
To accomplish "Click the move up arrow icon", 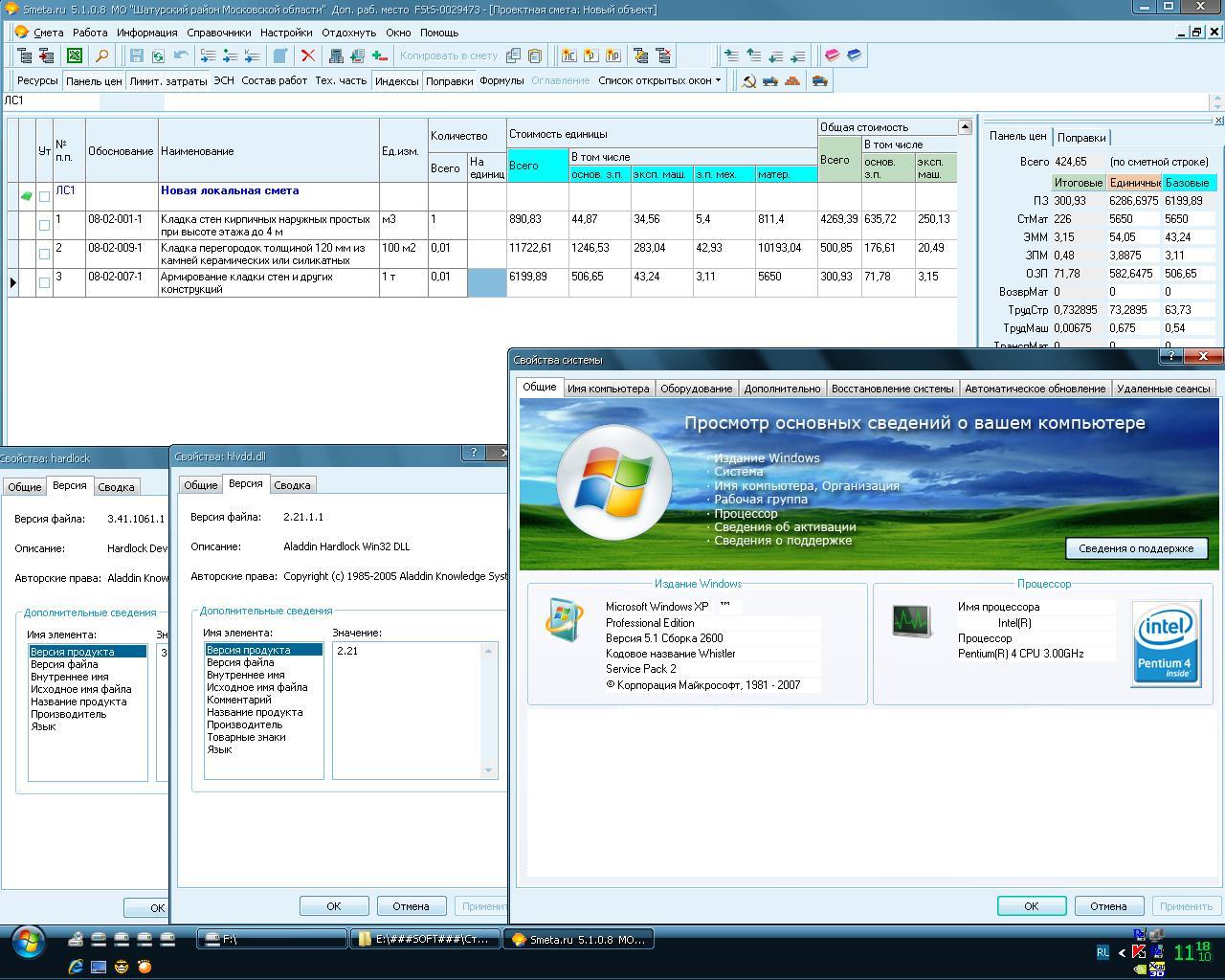I will (x=753, y=56).
